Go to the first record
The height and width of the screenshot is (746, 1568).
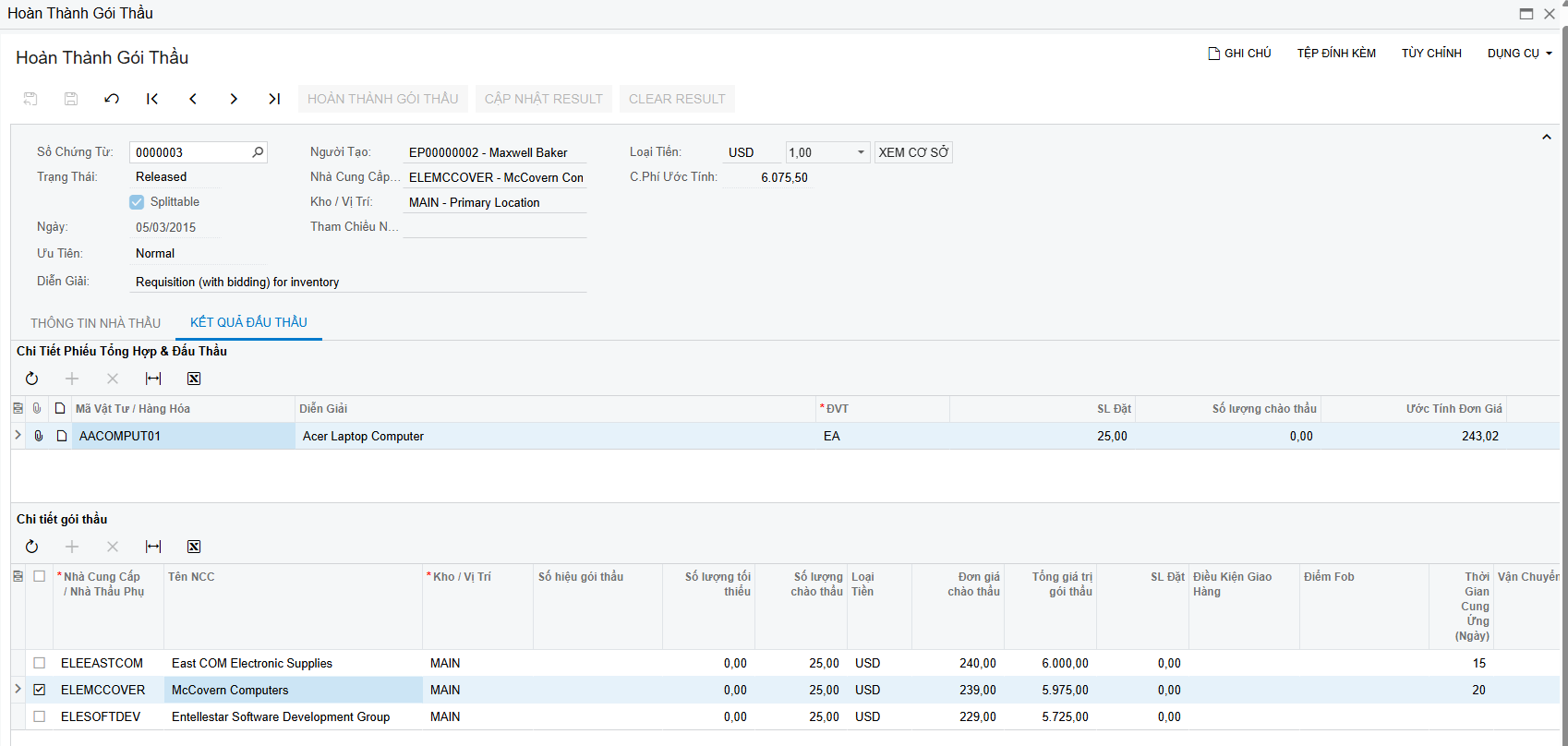pos(152,99)
